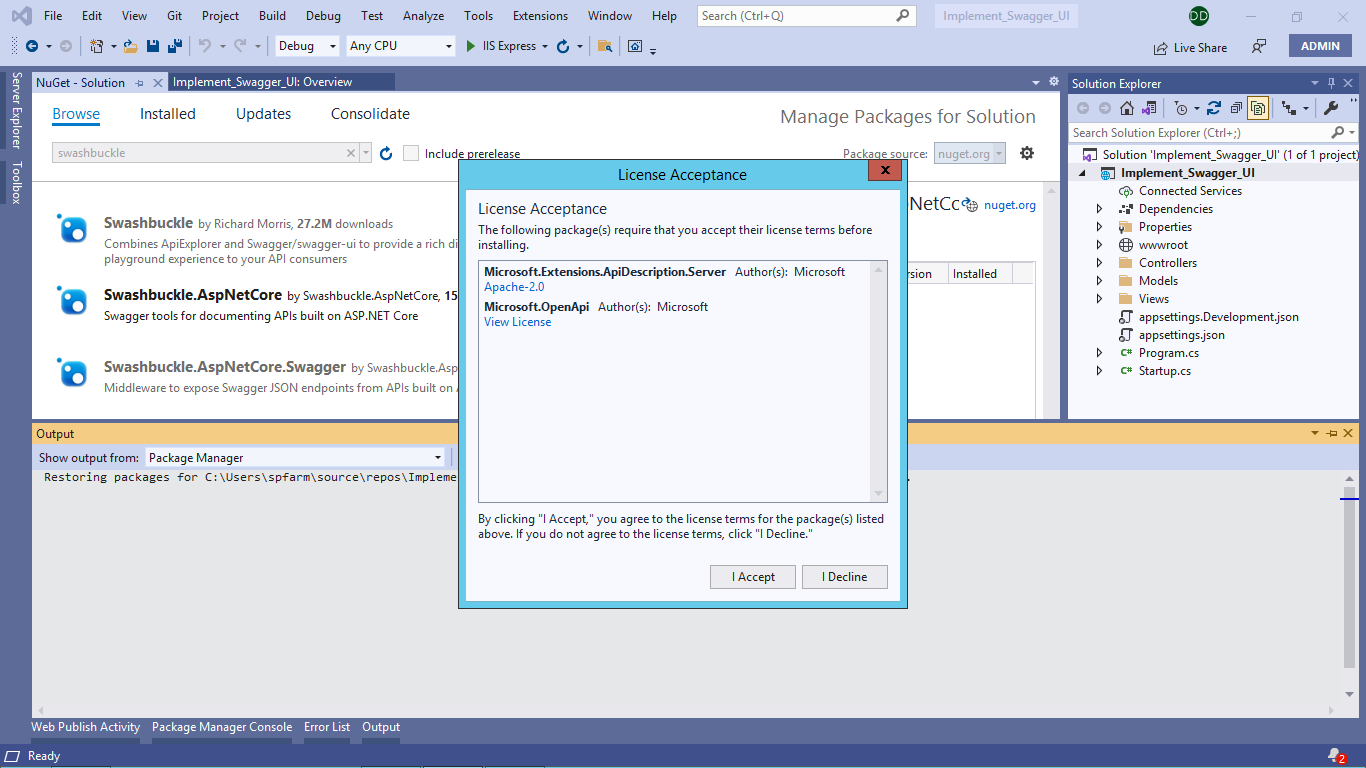Click the Send Feedback icon

click(1259, 46)
